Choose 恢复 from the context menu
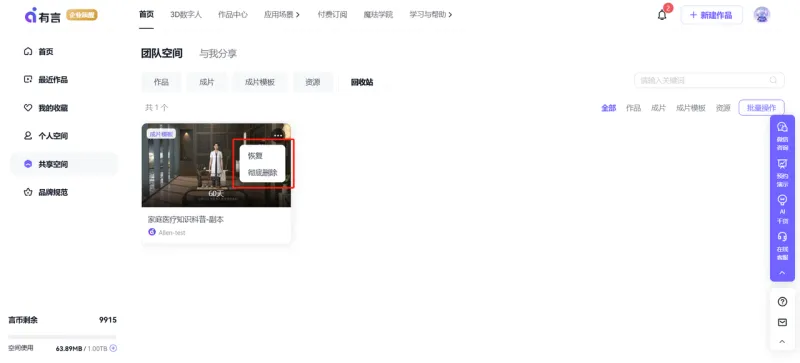Image resolution: width=800 pixels, height=363 pixels. (255, 156)
